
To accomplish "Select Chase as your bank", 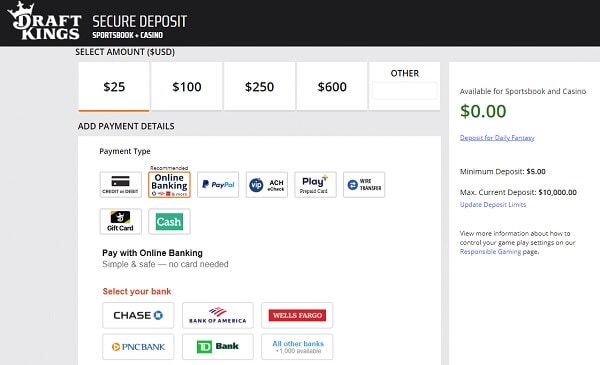I will (x=138, y=315).
